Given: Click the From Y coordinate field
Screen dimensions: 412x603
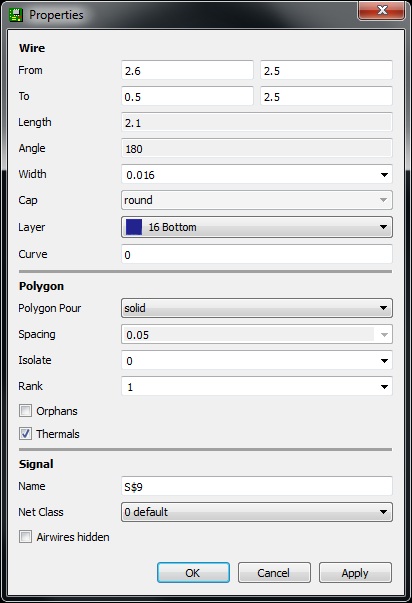Looking at the screenshot, I should coord(326,70).
